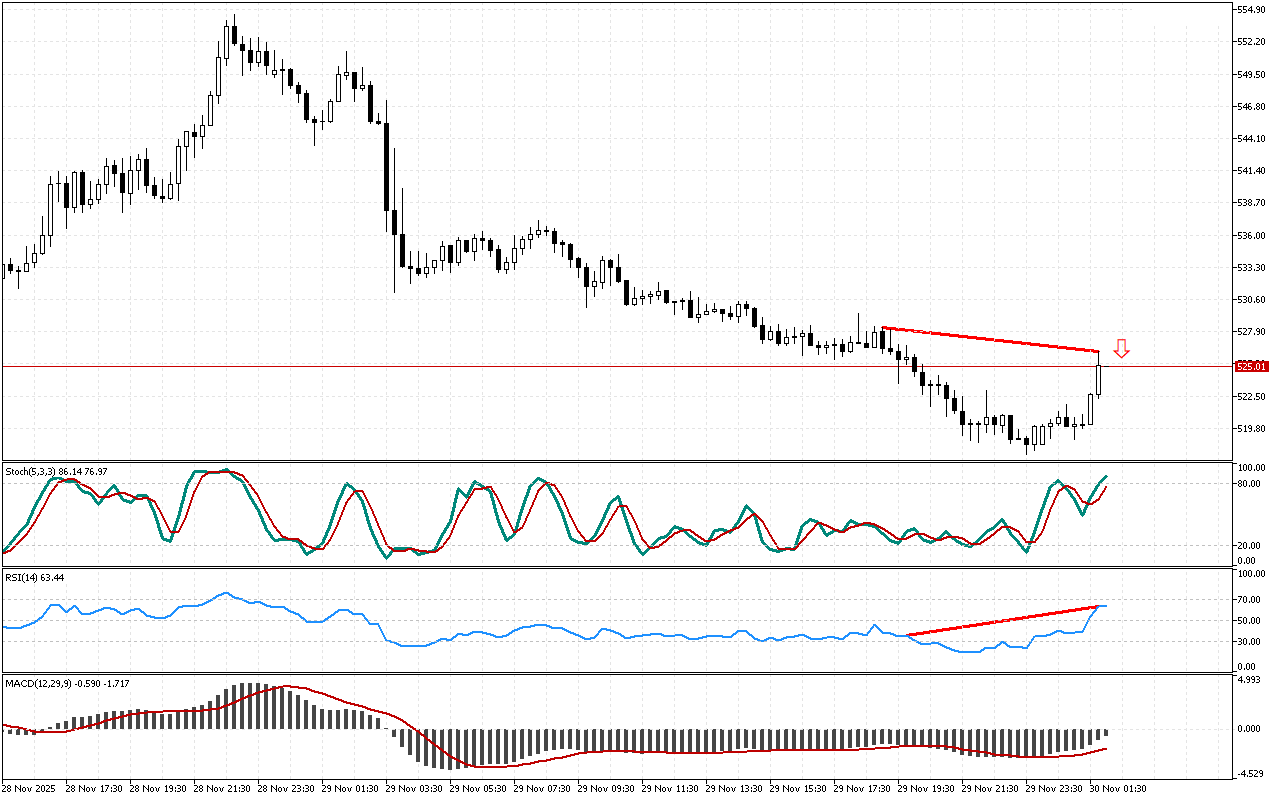Click the 70.00 level on RSI scale
Screen dimensions: 1280x800
pos(1247,599)
